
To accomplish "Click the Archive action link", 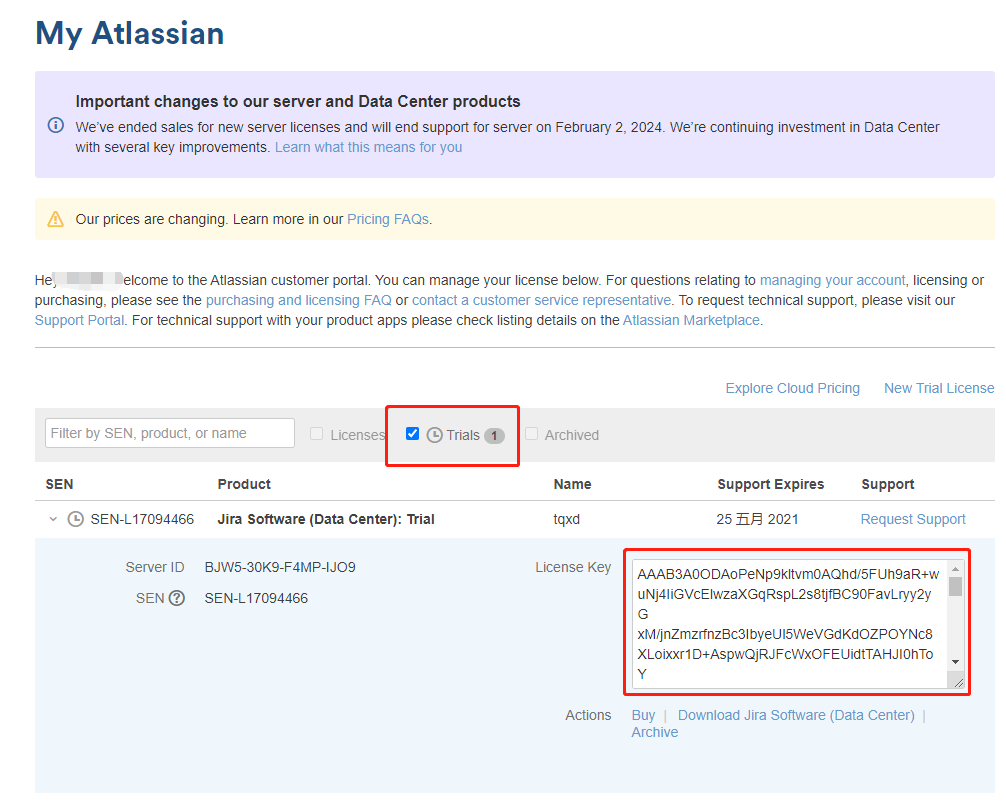I will coord(654,733).
